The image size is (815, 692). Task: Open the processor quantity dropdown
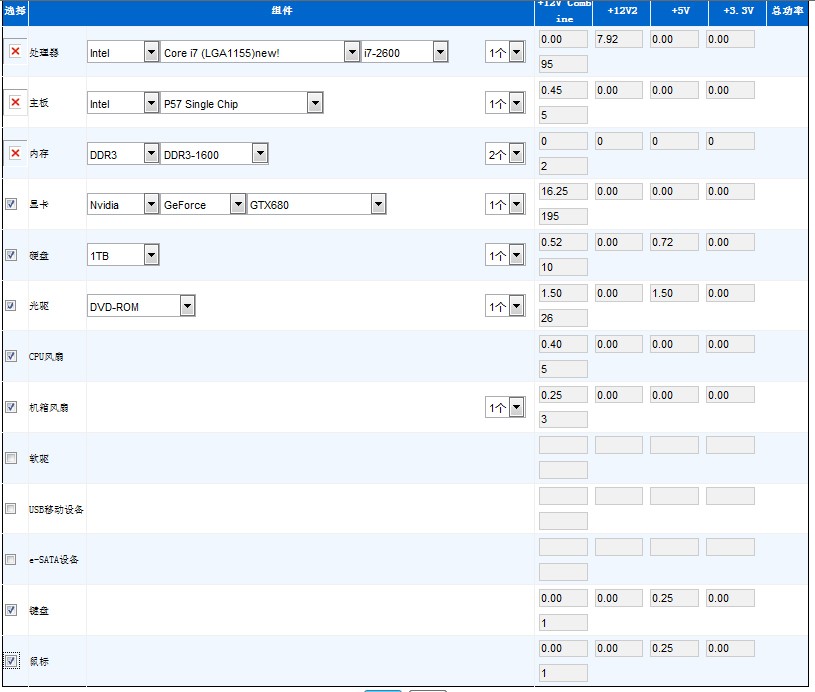(x=505, y=52)
